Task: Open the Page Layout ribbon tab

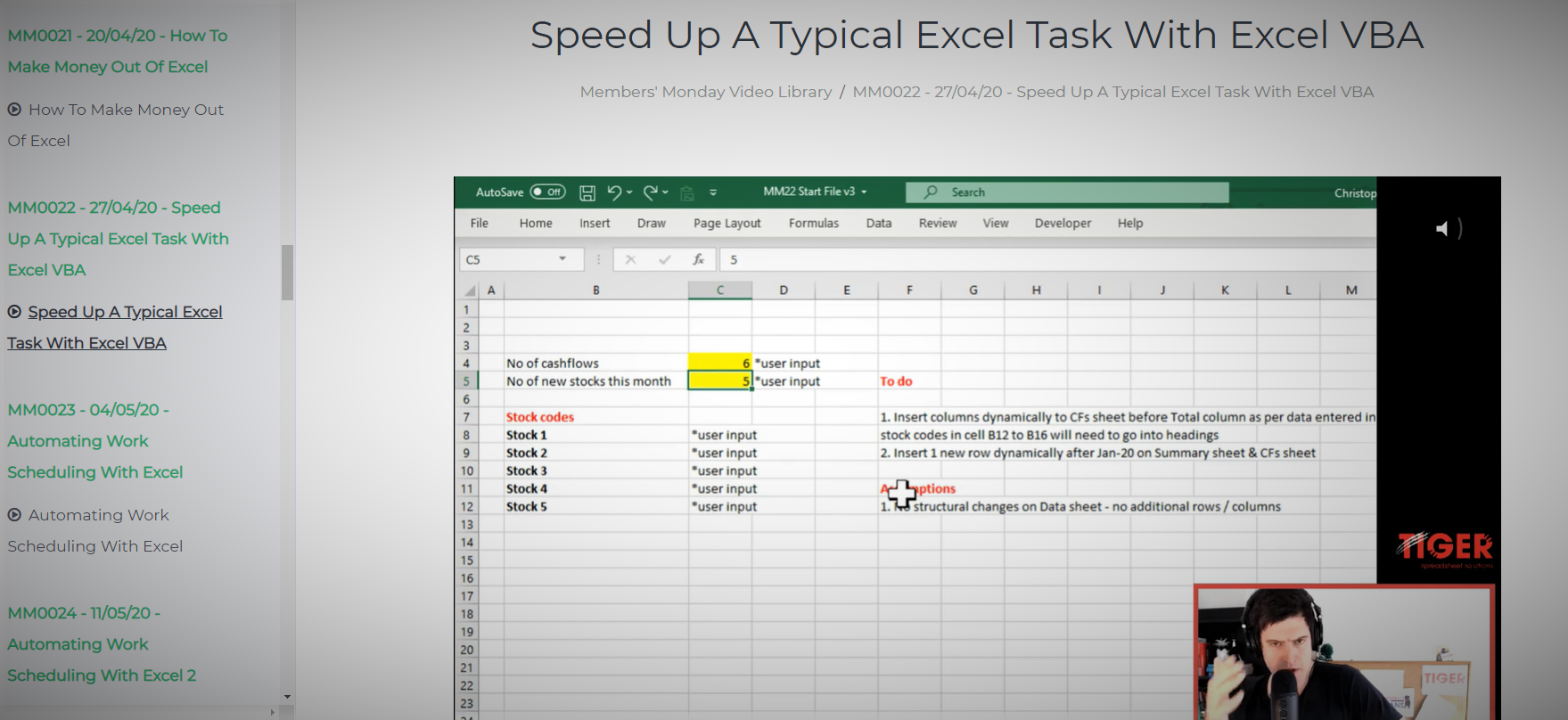Action: [x=727, y=223]
